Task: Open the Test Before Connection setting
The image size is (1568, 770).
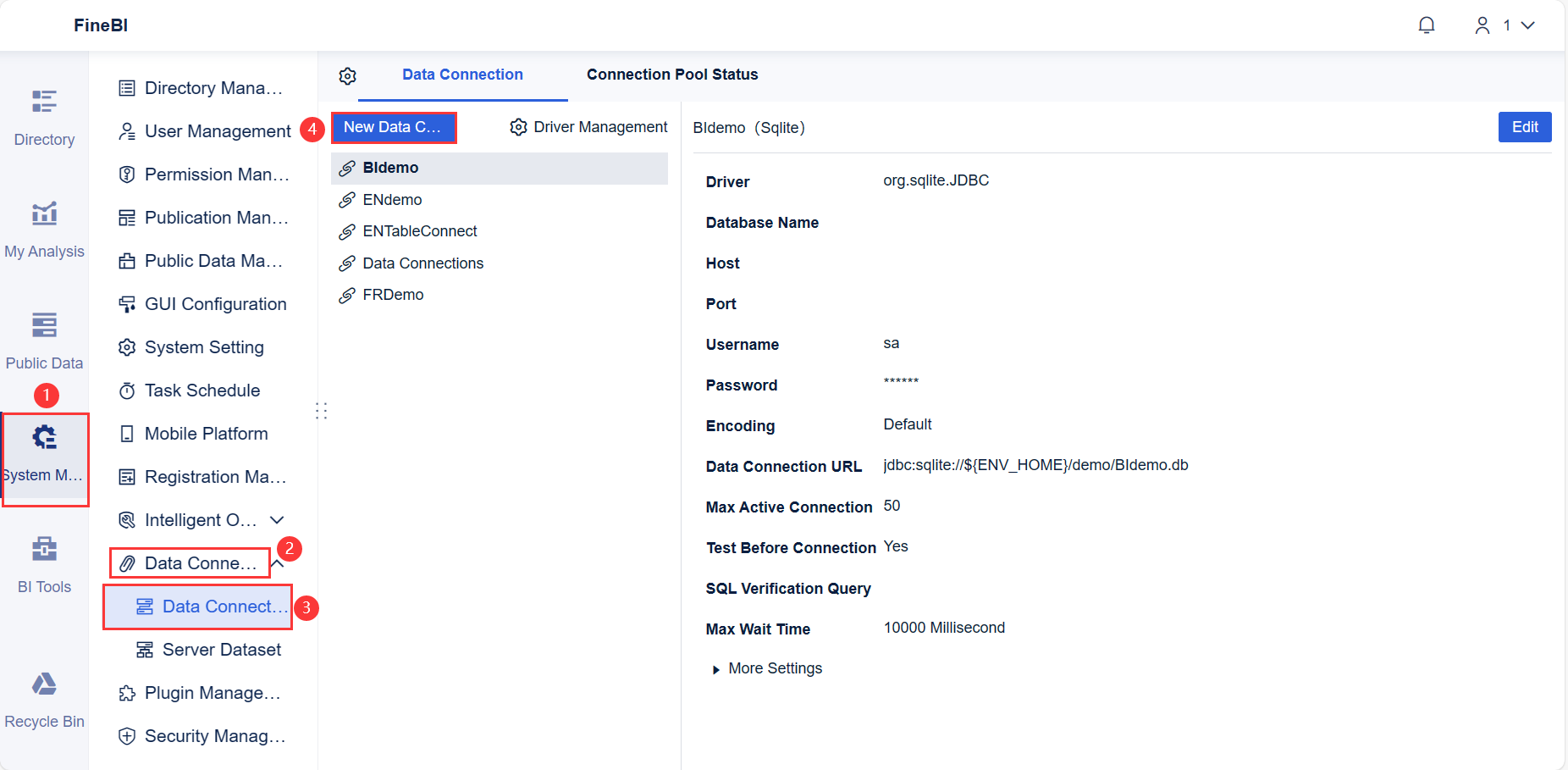Action: (790, 547)
